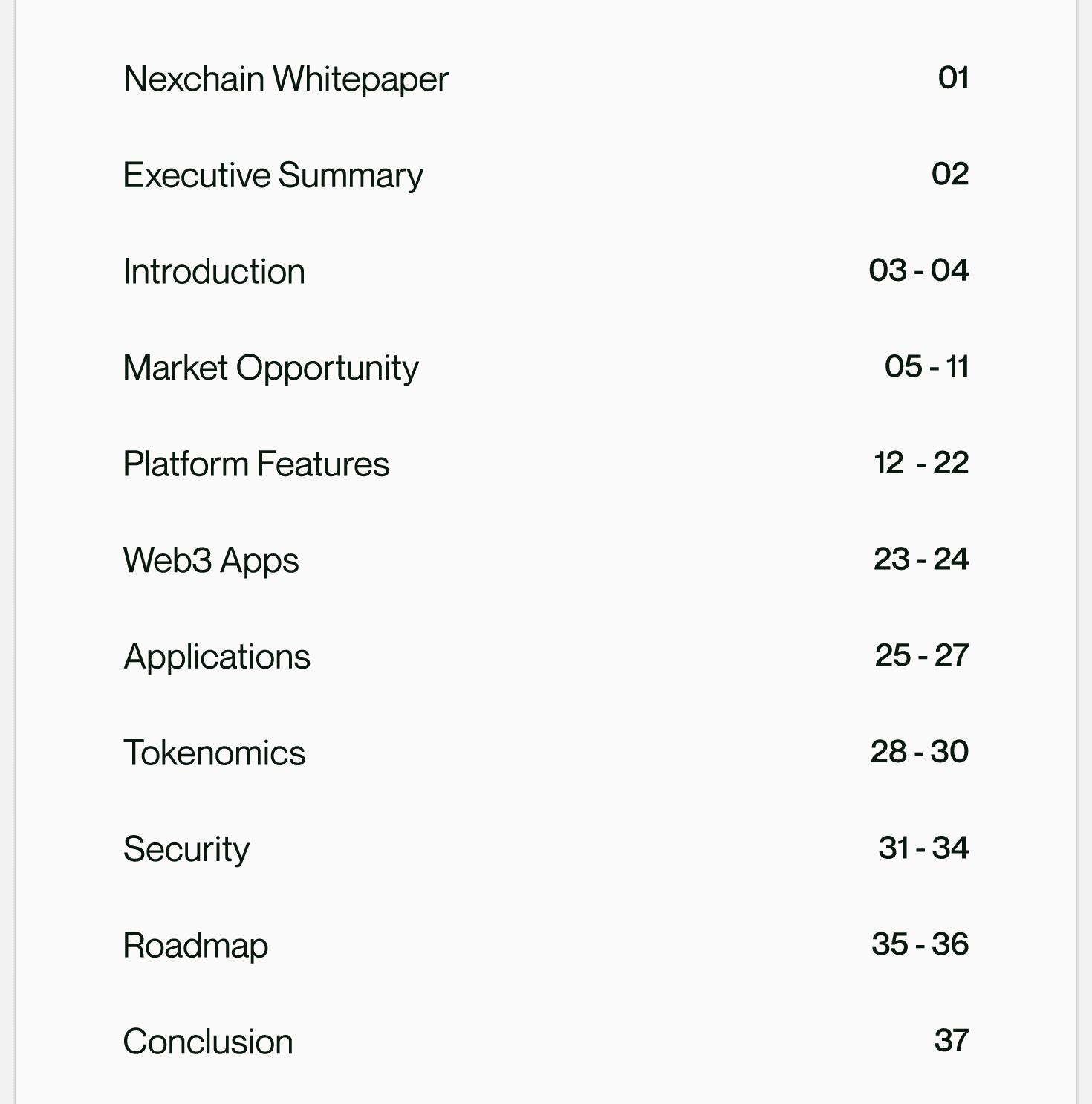The image size is (1092, 1104).
Task: Open the Introduction section link
Action: coord(214,271)
